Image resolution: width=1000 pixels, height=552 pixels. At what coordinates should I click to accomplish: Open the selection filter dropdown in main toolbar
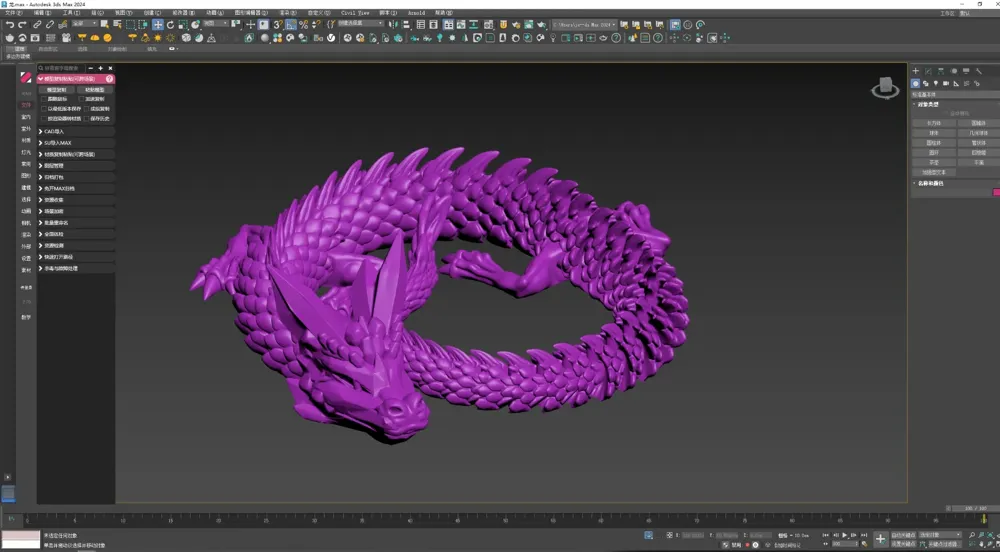coord(84,24)
